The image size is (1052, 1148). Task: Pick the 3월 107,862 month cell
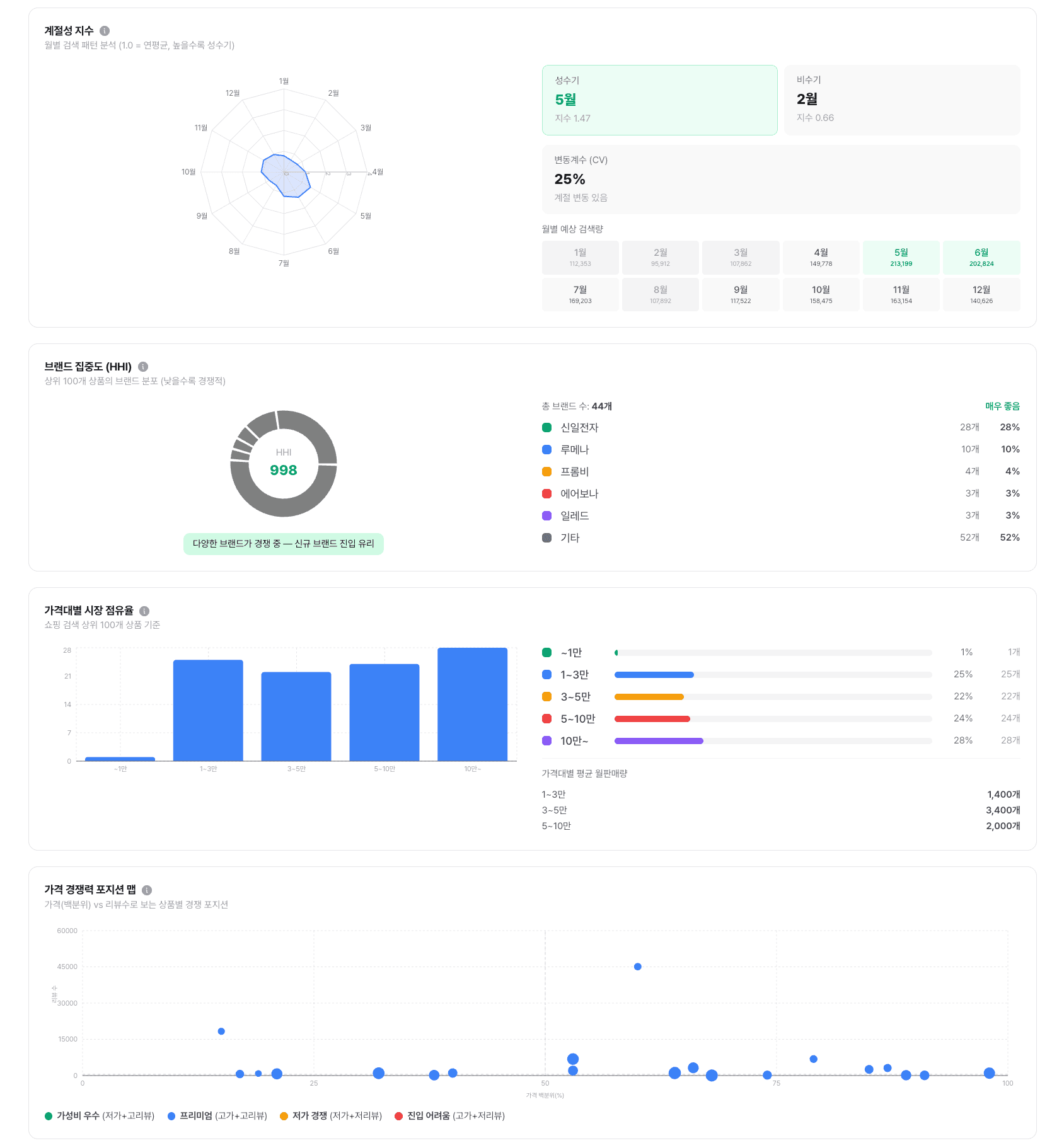[741, 258]
